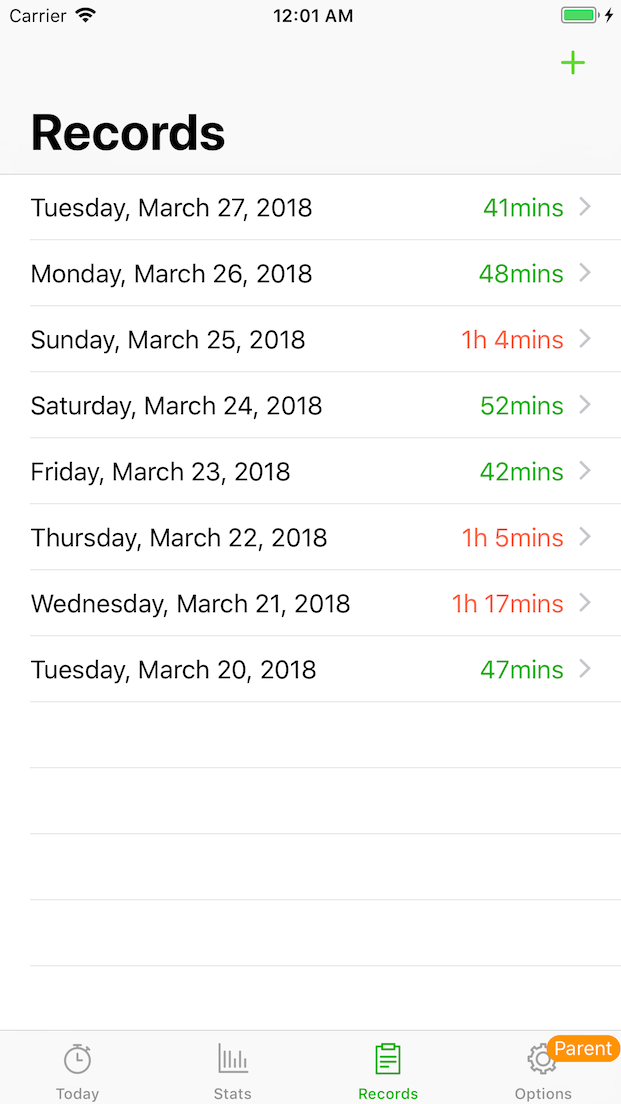Tap the Parent badge on the Options gear
Screen dimensions: 621x1104
(583, 1048)
